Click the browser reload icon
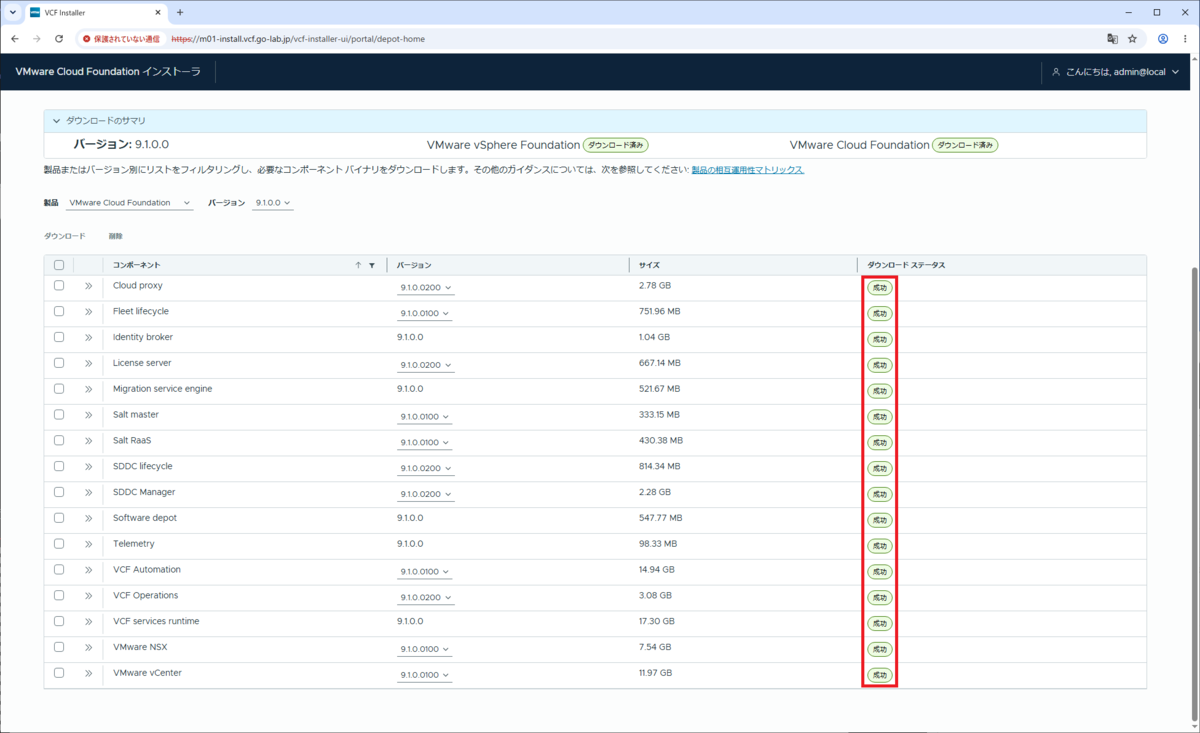This screenshot has height=733, width=1200. coord(59,39)
